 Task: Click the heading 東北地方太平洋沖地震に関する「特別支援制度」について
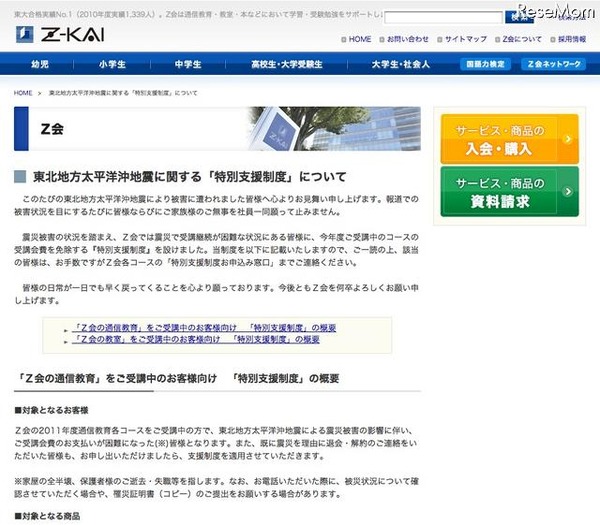tap(190, 177)
